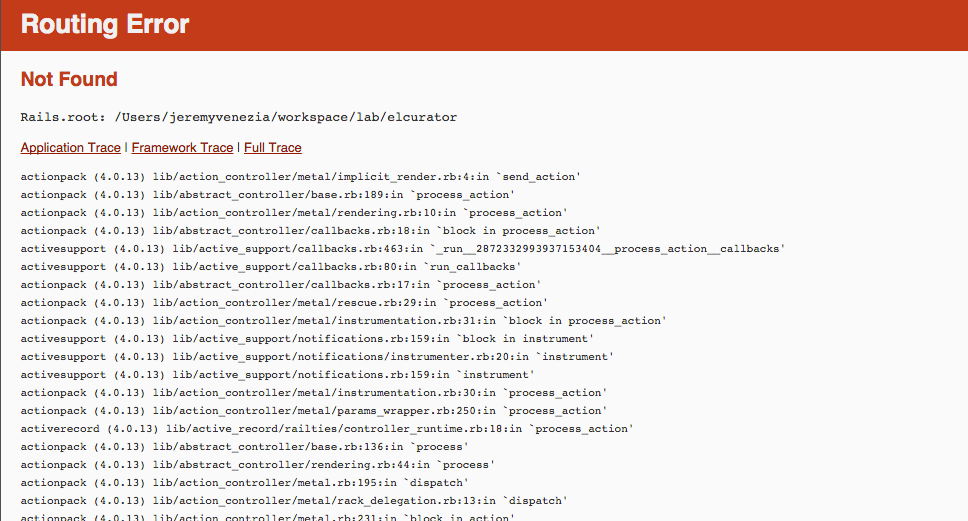Select the rack_delegation.rb:13 dispatch trace line
The image size is (968, 521).
pos(294,501)
